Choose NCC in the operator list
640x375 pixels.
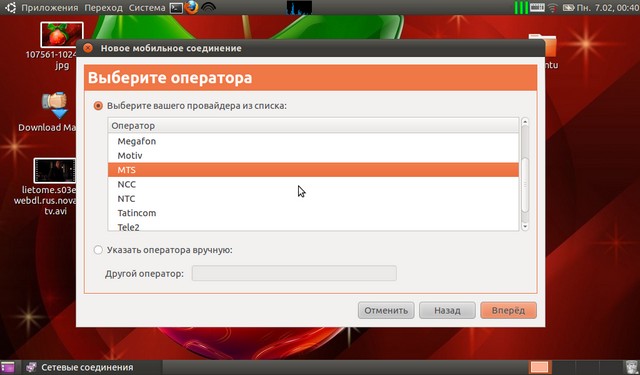pos(313,184)
